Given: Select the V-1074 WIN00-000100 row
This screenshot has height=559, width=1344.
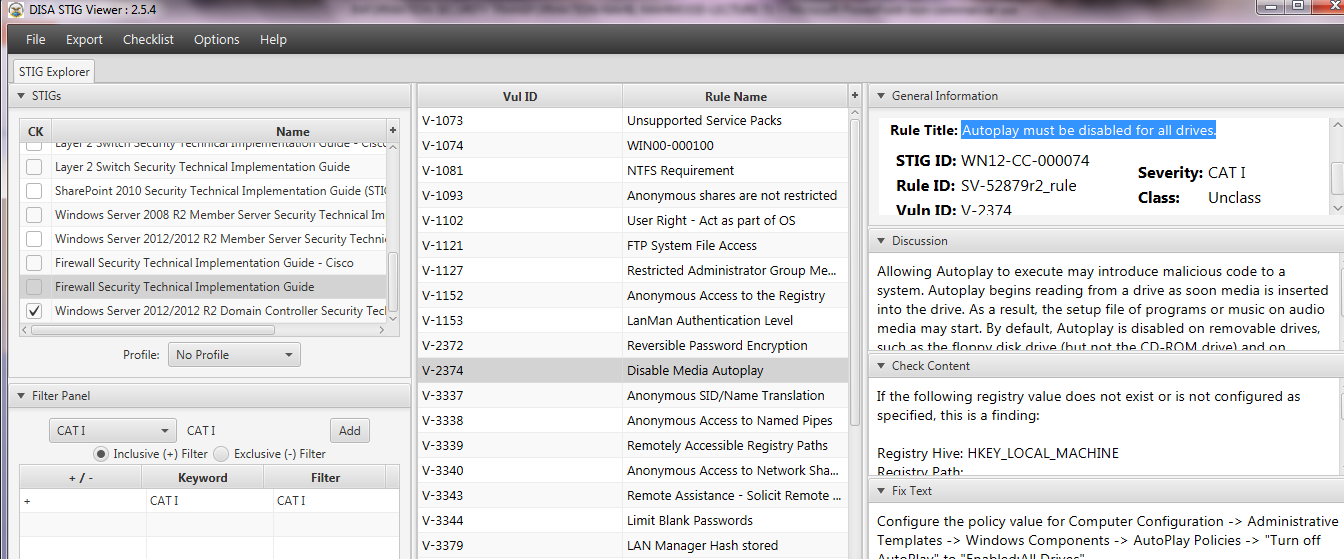Looking at the screenshot, I should click(x=633, y=146).
